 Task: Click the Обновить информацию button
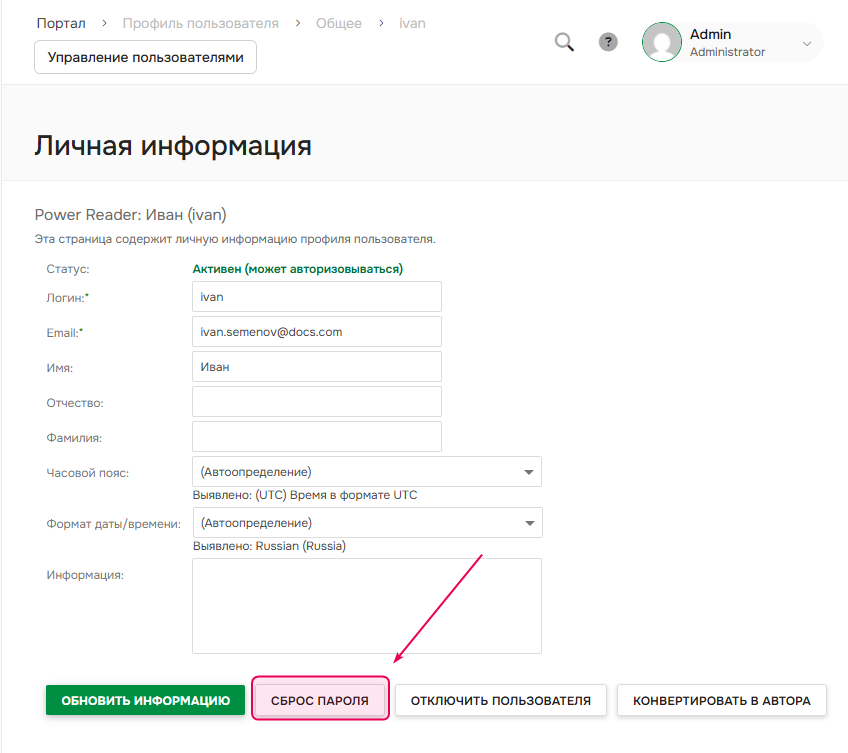144,700
